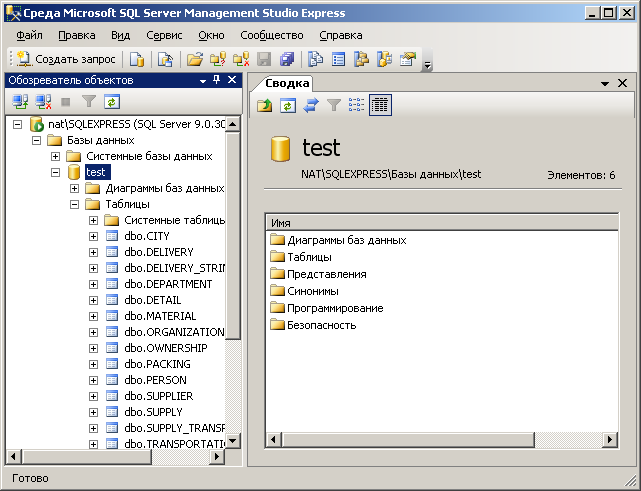Open Программирование folder in Сводка list

point(335,308)
